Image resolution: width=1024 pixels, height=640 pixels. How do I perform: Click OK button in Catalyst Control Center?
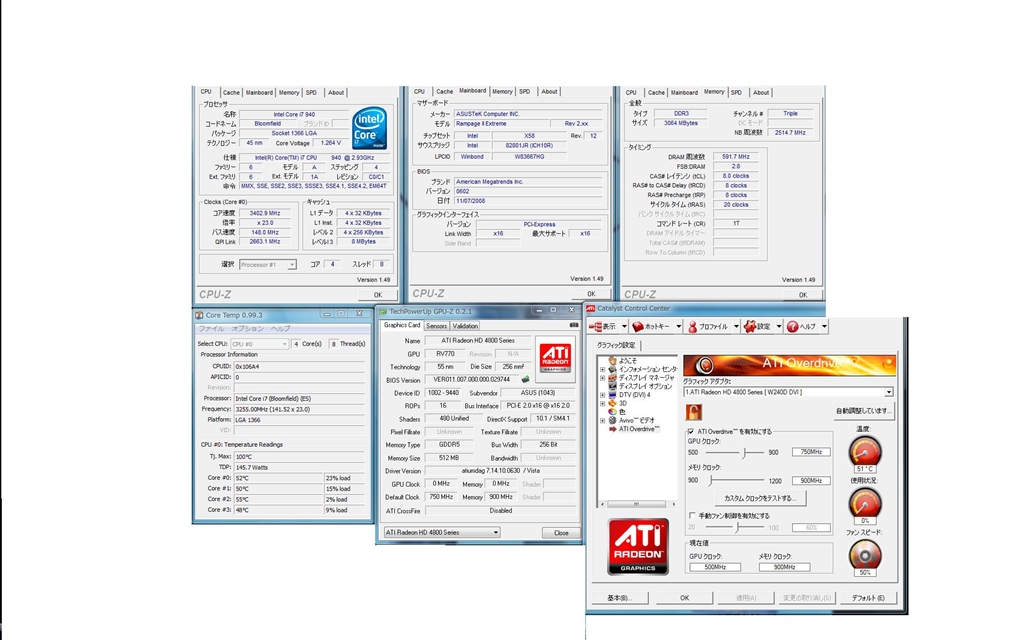click(x=684, y=598)
